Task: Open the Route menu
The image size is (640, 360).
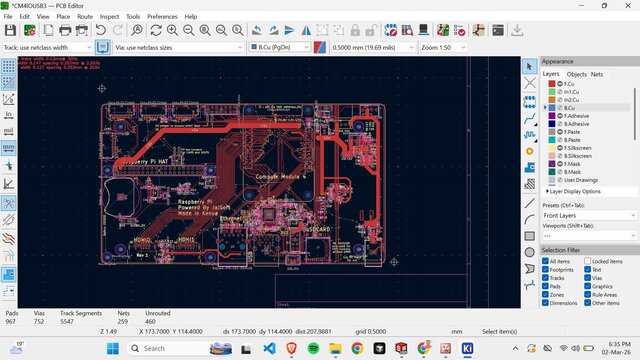Action: click(85, 16)
